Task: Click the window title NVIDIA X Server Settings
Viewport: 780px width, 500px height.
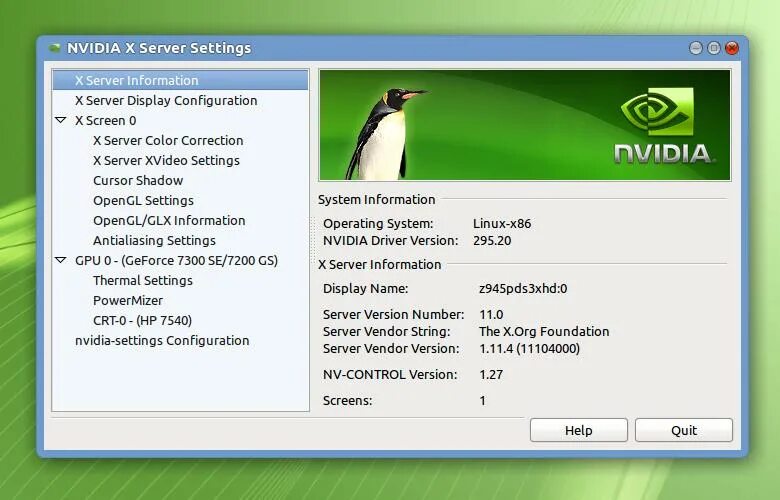Action: (159, 48)
